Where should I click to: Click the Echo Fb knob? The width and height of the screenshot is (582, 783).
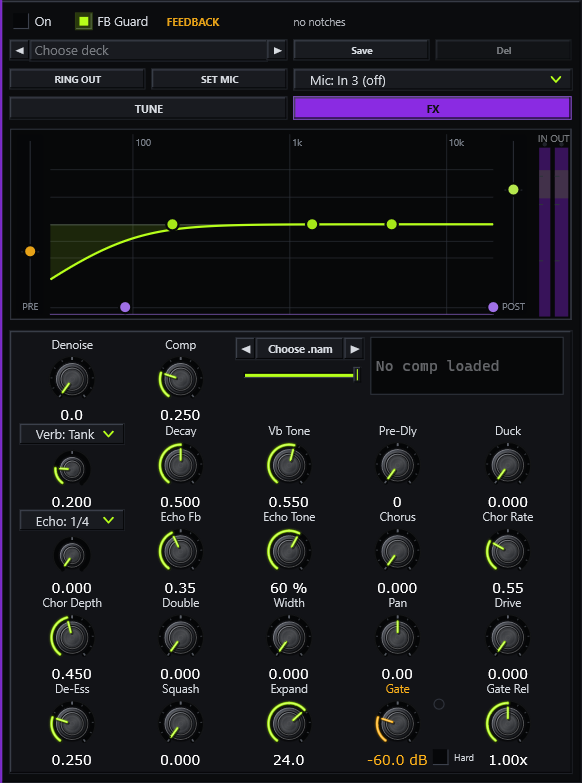[180, 551]
